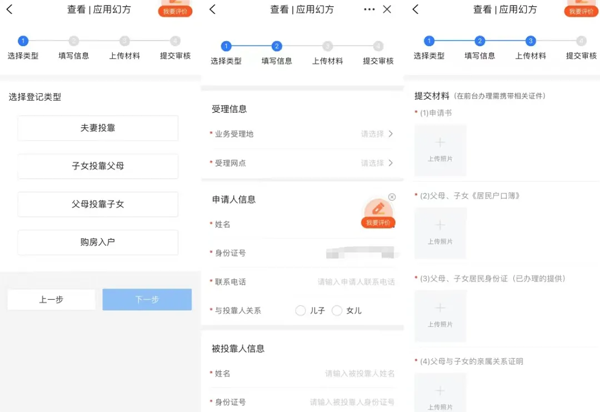
Task: Go back using arrow on 选择登记类型 screen
Action: point(10,9)
